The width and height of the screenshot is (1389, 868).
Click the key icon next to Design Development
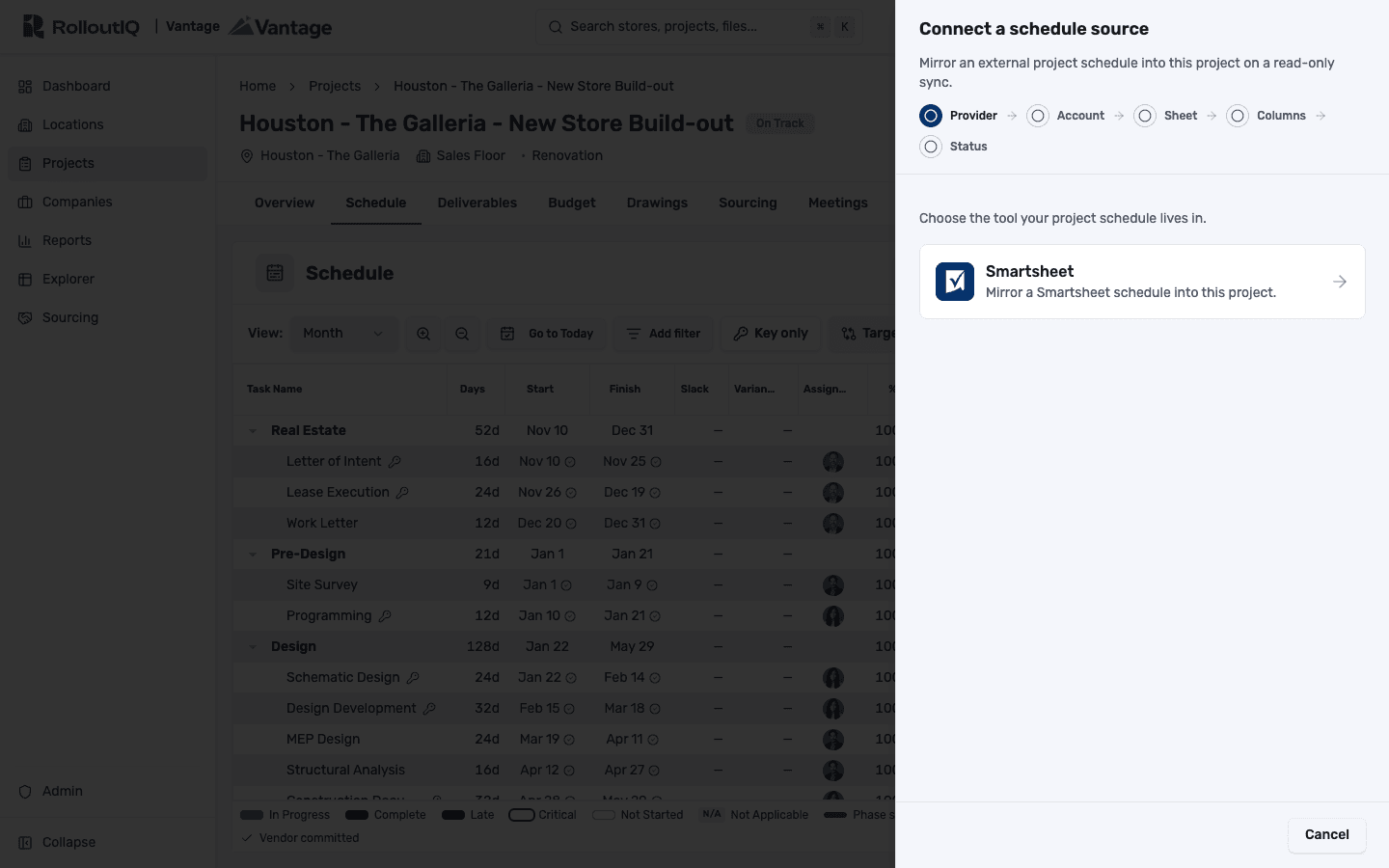pos(429,709)
